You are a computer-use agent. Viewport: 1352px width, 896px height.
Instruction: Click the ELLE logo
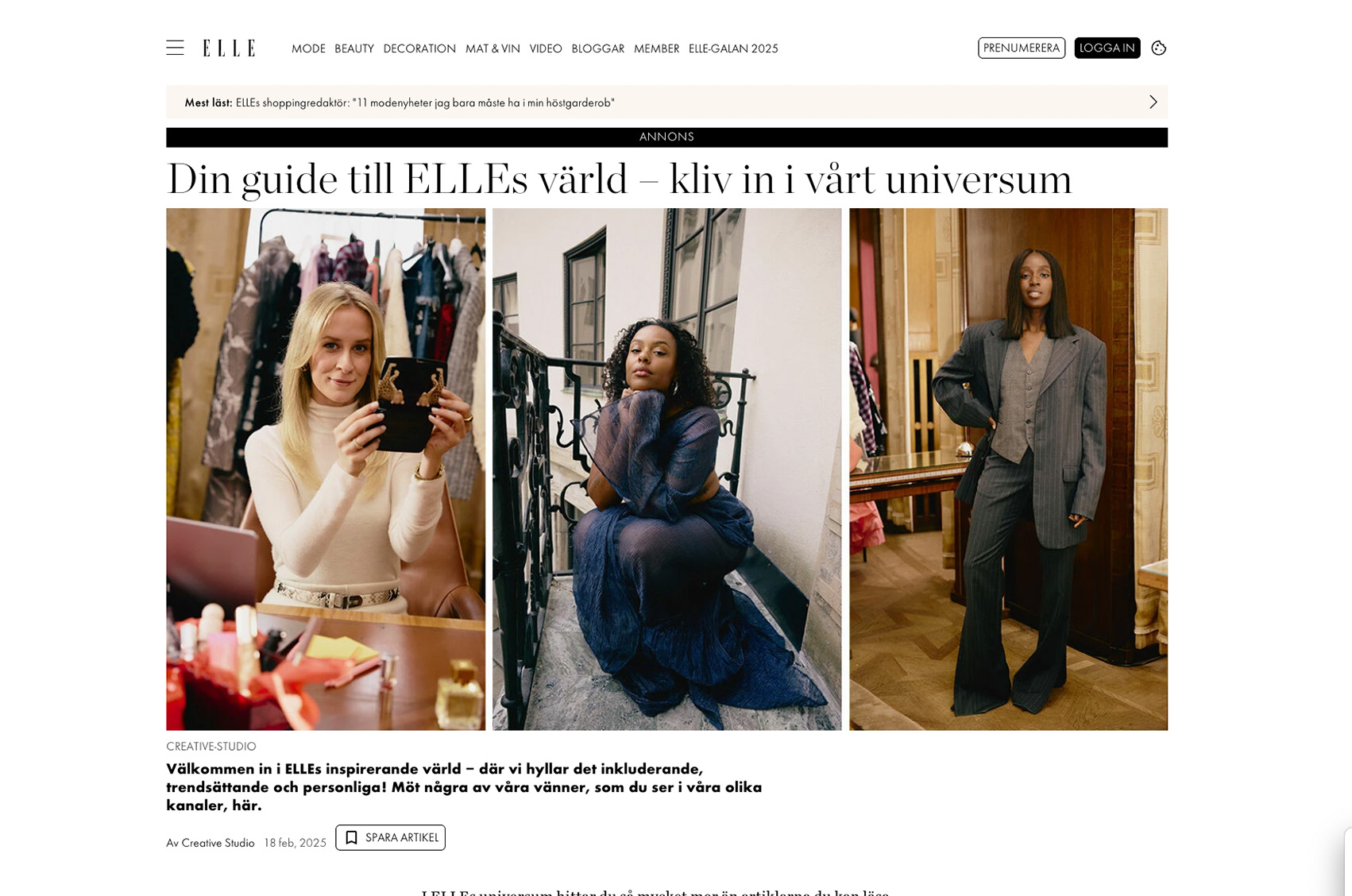tap(229, 48)
